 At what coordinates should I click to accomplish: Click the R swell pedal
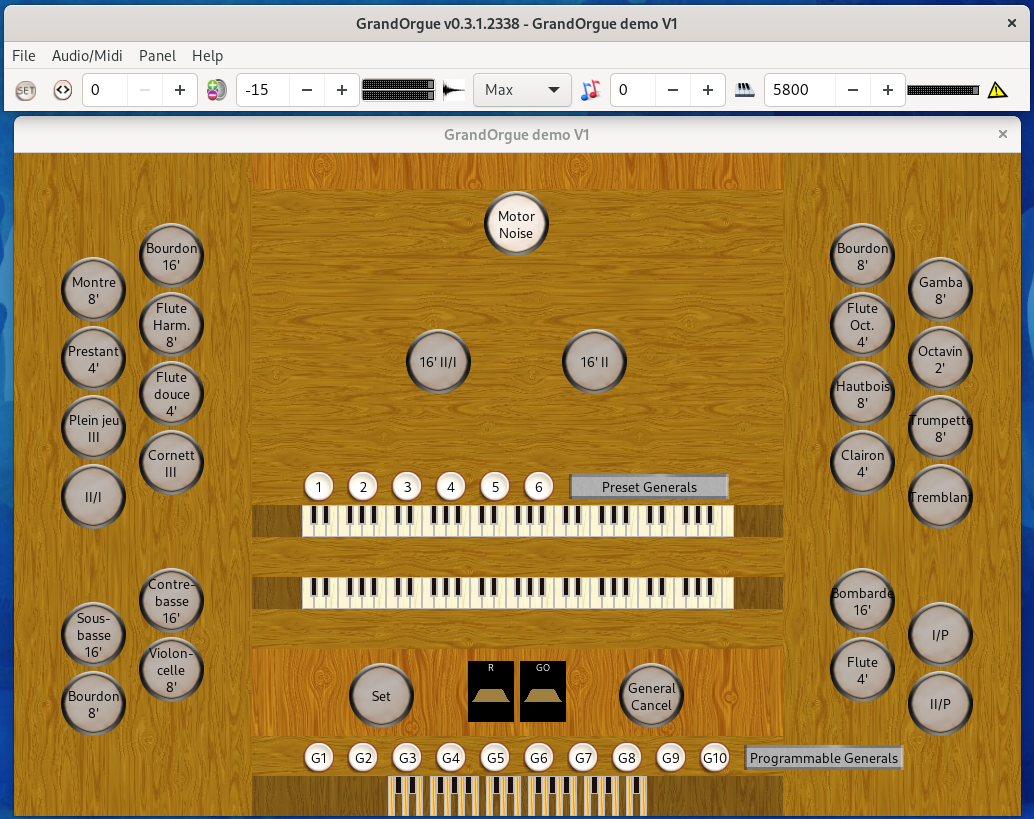[x=491, y=692]
